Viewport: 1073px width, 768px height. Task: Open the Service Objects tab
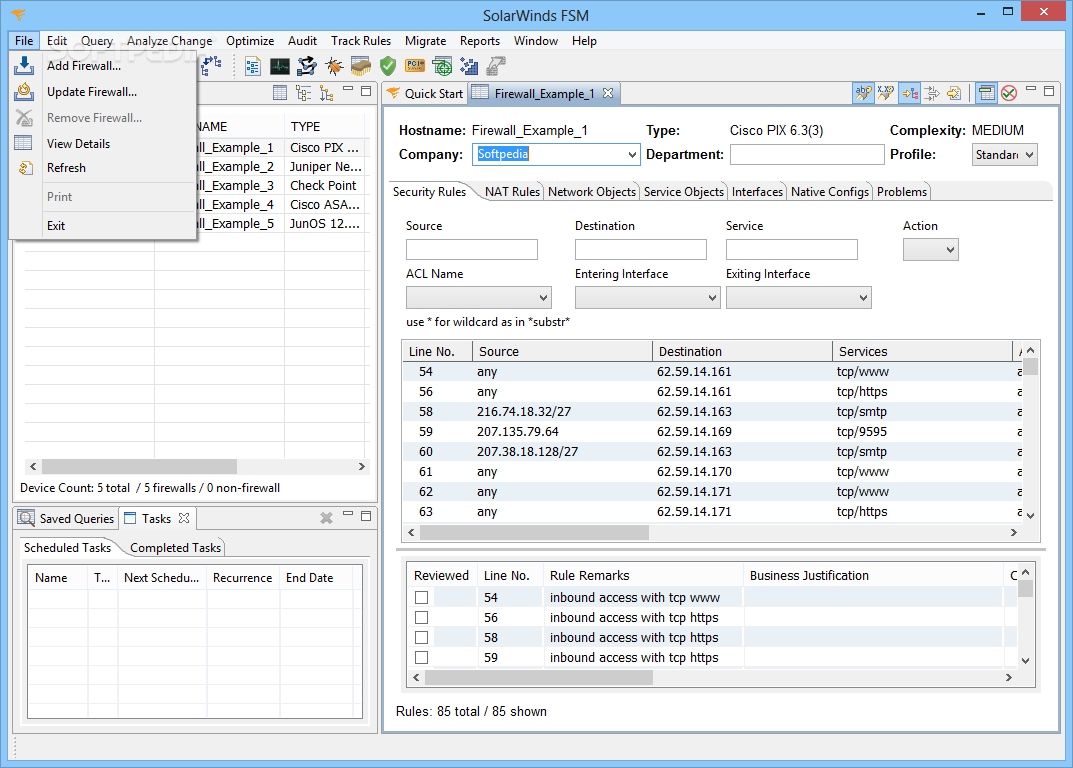[x=684, y=192]
